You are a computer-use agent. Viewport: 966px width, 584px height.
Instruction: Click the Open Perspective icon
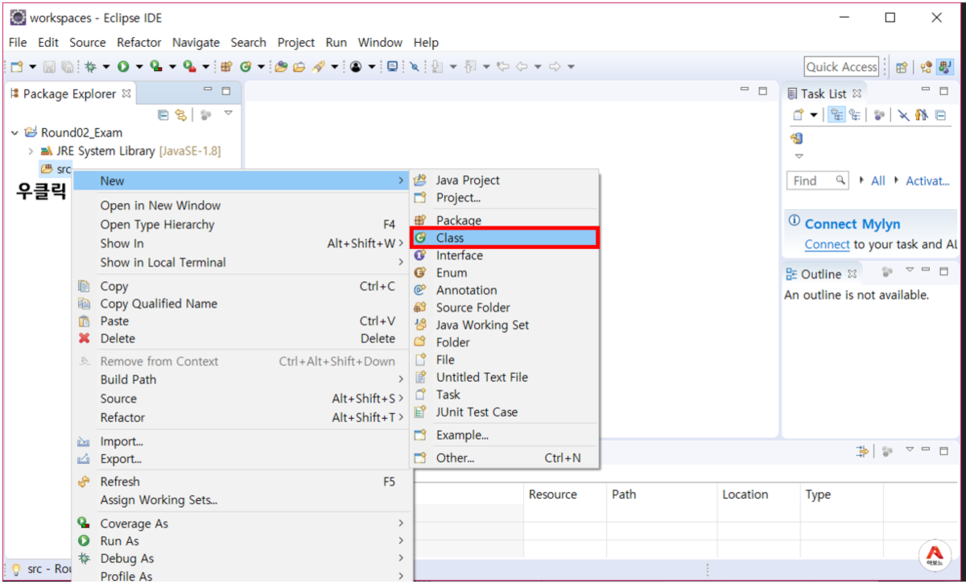point(902,67)
